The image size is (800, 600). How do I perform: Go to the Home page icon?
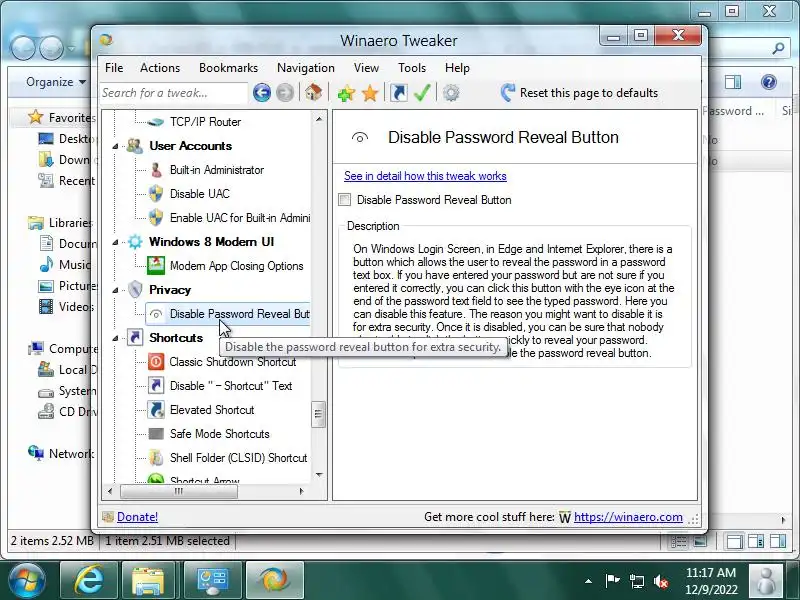click(313, 92)
